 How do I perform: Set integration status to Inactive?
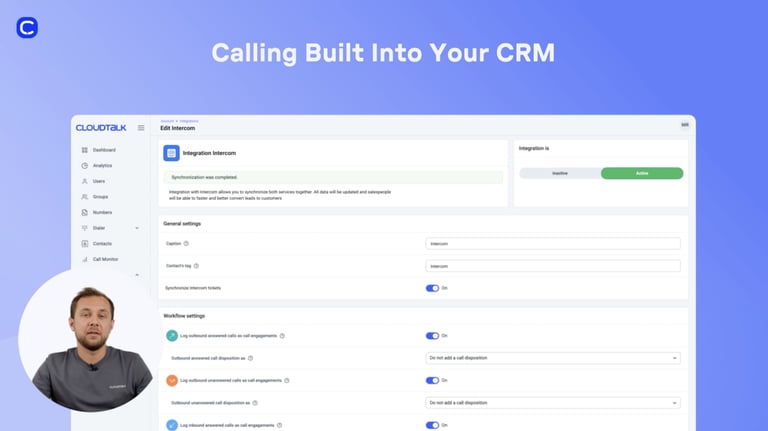point(560,173)
